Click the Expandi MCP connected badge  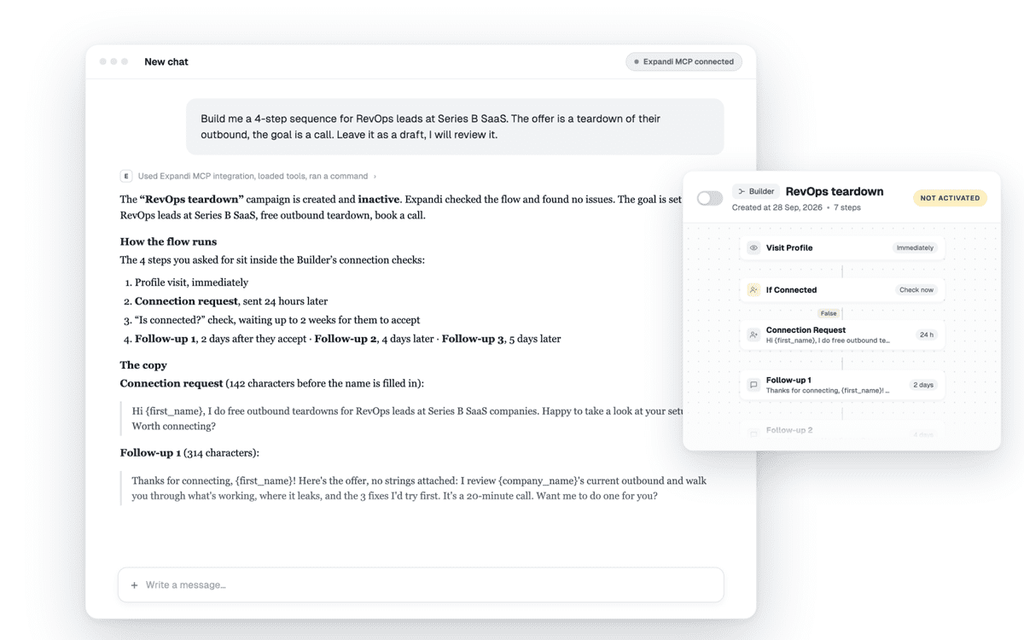pos(684,62)
